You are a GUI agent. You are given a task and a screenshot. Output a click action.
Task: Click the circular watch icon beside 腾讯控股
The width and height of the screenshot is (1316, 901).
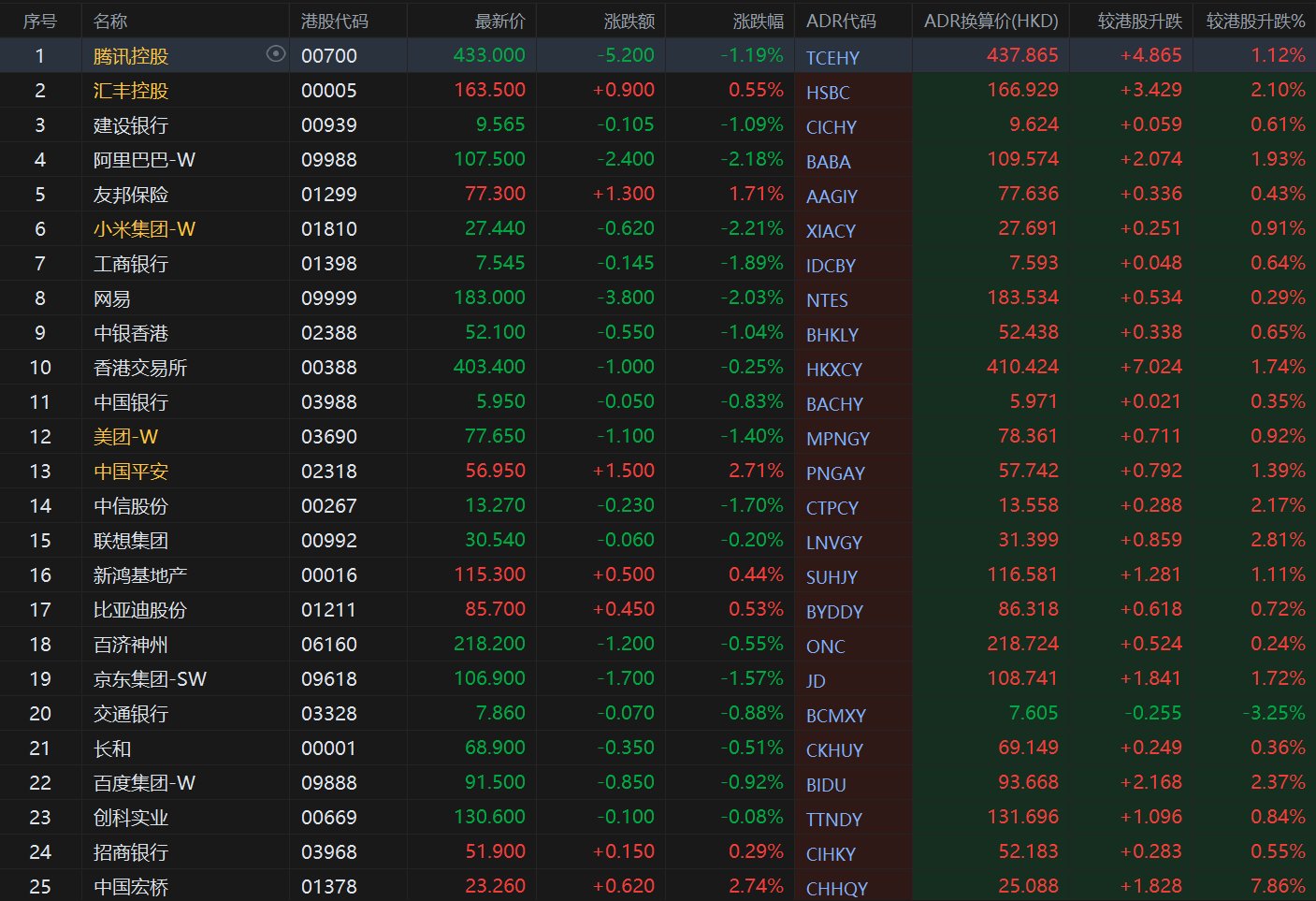[x=275, y=54]
